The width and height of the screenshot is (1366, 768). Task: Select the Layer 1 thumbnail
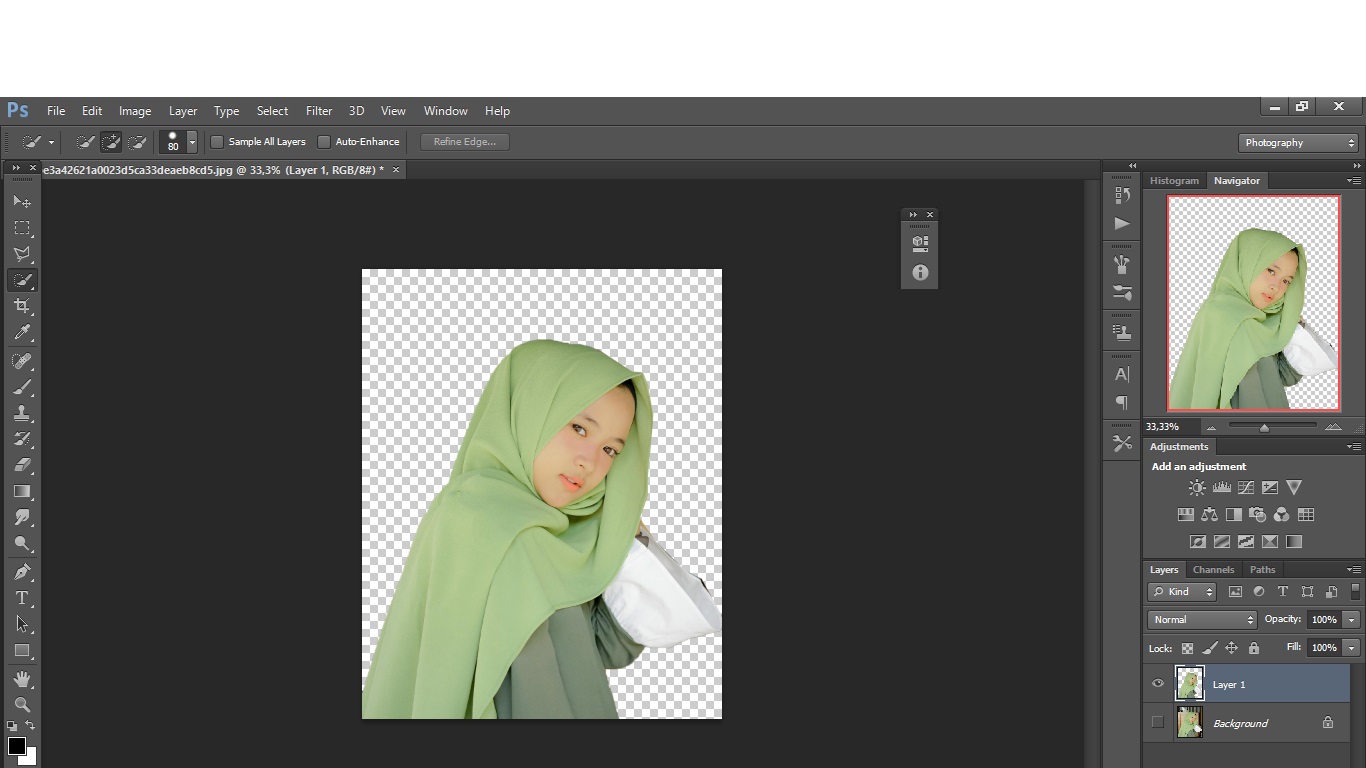point(1190,684)
